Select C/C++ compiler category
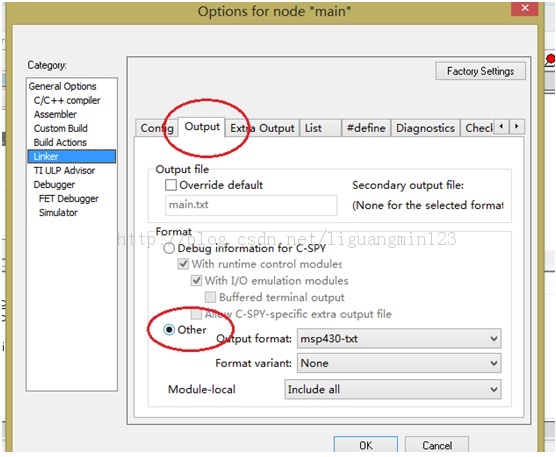This screenshot has height=457, width=556. 67,100
